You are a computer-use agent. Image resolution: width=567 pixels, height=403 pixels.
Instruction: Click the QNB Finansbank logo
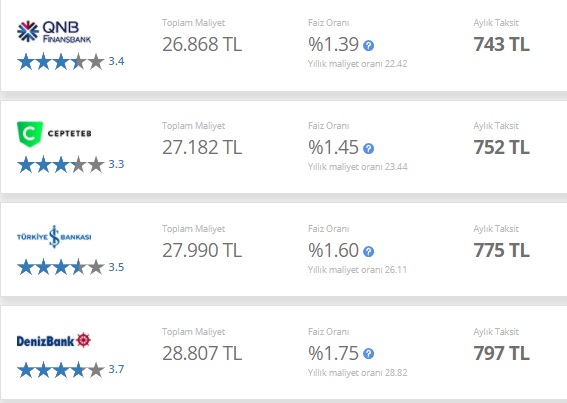click(x=54, y=32)
